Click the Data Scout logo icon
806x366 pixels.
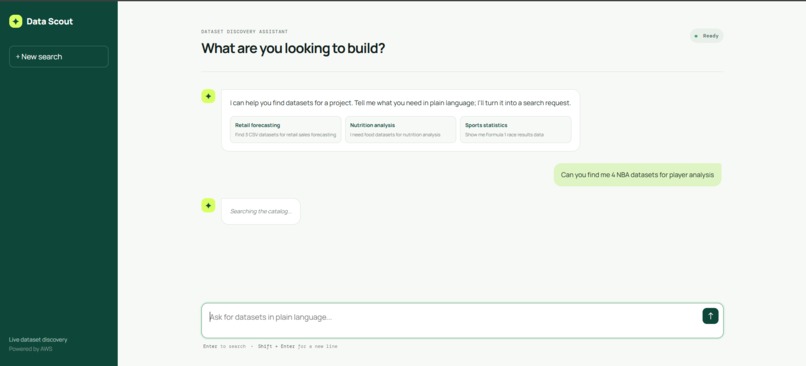15,21
